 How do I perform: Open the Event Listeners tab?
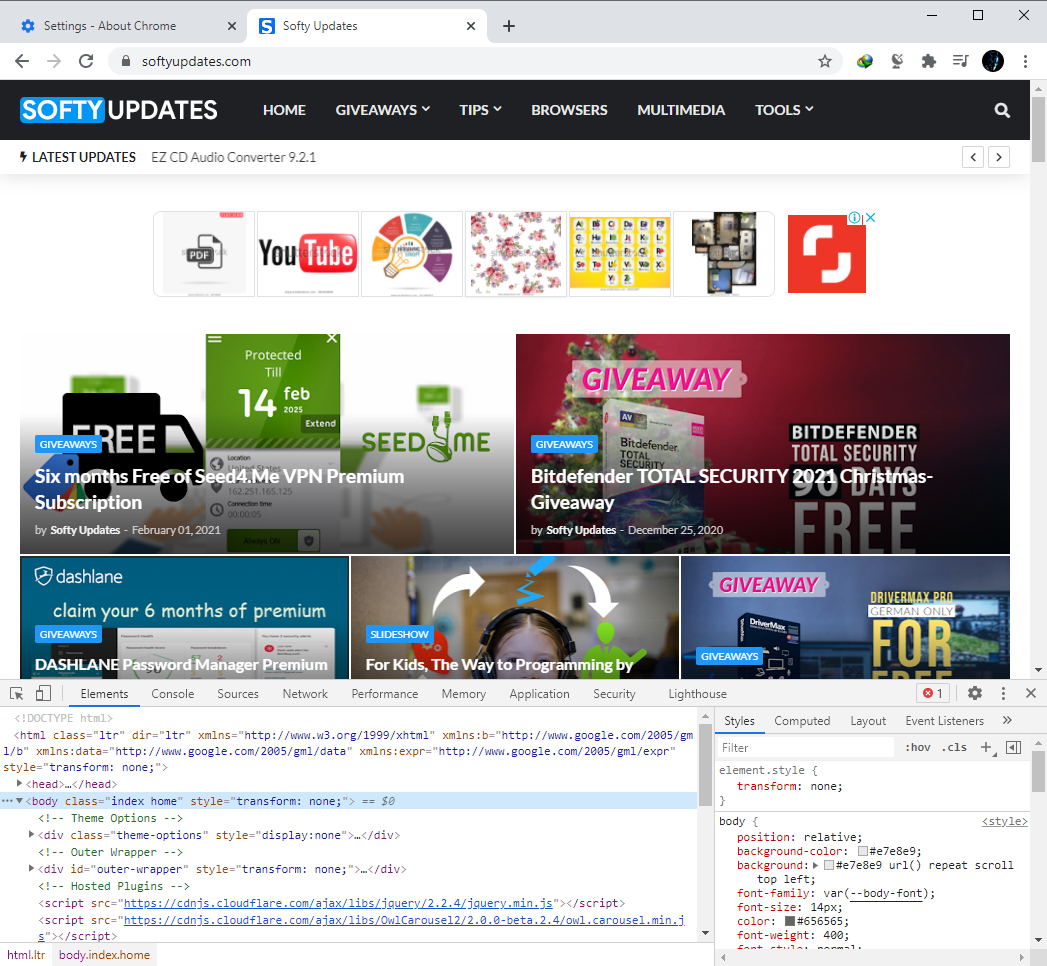(x=944, y=721)
